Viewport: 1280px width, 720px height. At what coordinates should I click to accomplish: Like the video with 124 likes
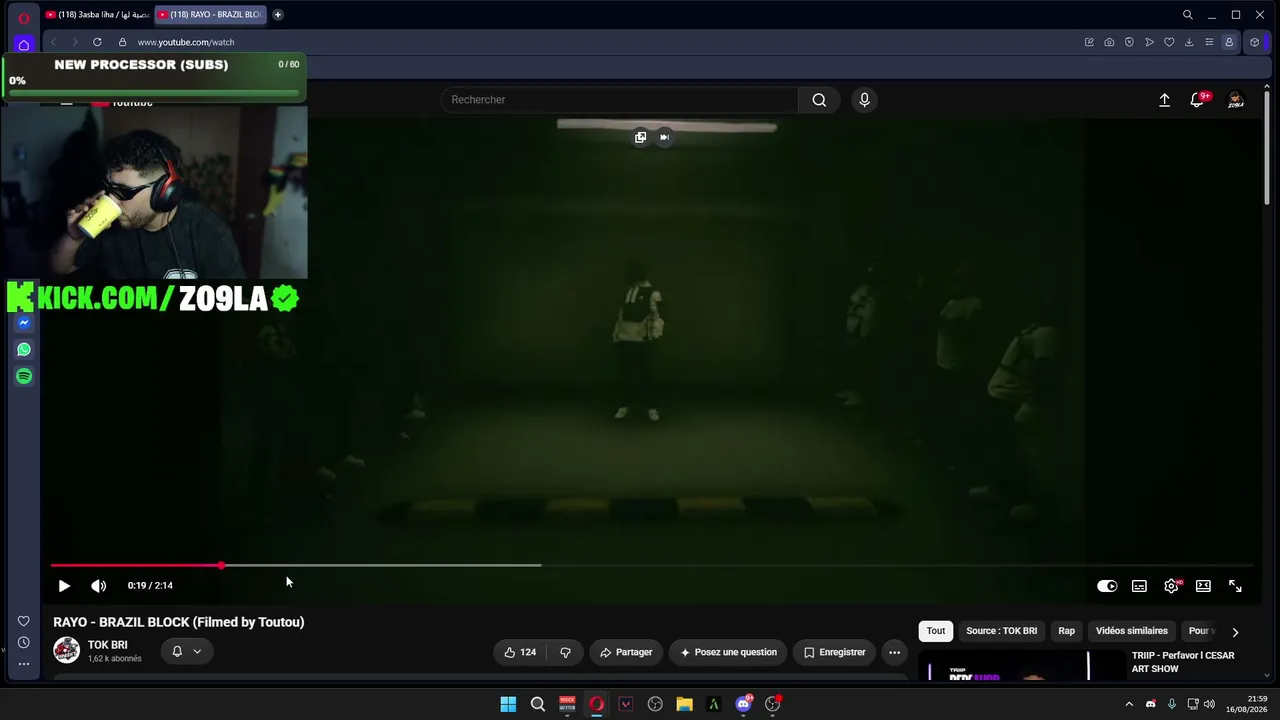[520, 652]
